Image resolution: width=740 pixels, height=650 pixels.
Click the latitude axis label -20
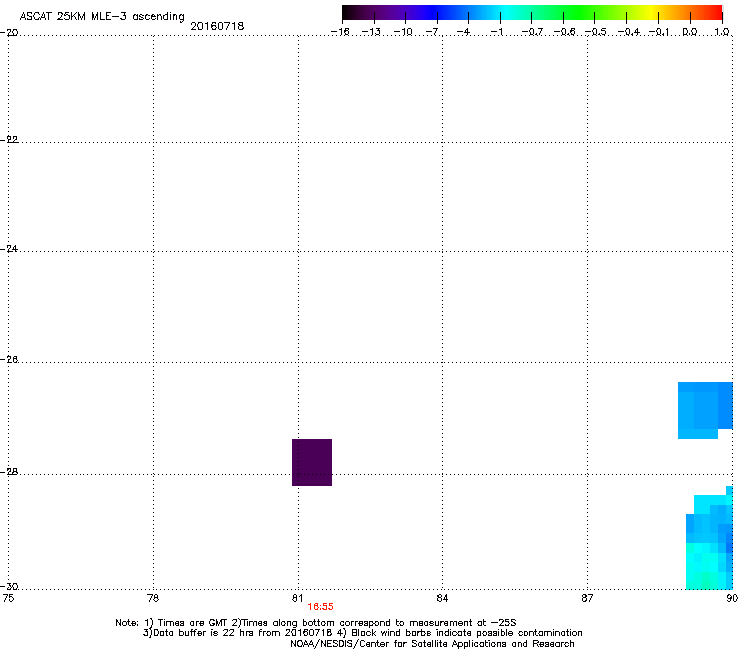pos(9,33)
